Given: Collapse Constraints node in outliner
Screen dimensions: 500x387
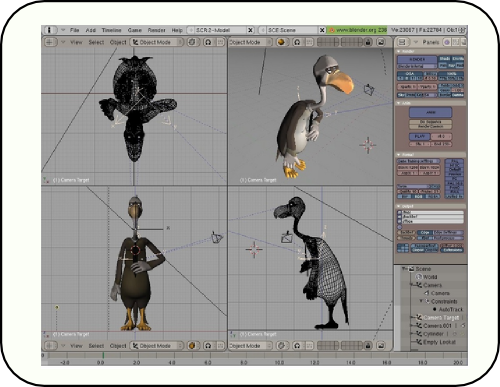Looking at the screenshot, I should coord(421,301).
